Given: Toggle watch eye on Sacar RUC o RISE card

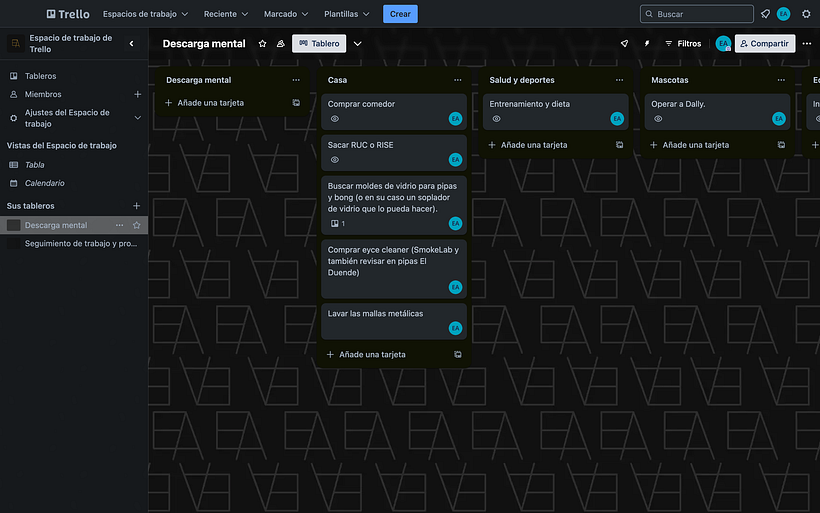Looking at the screenshot, I should click(335, 159).
